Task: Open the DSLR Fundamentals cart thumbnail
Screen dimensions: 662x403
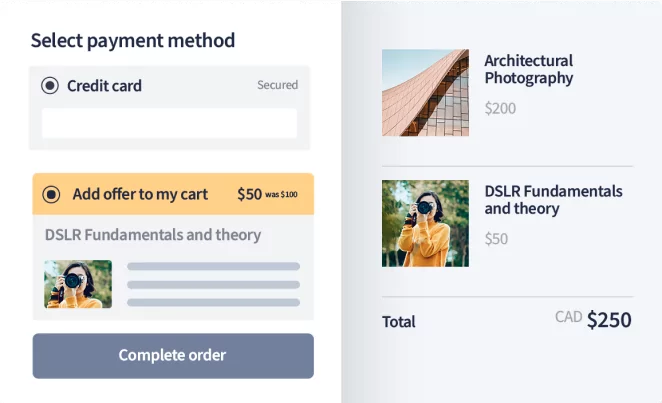Action: click(425, 224)
